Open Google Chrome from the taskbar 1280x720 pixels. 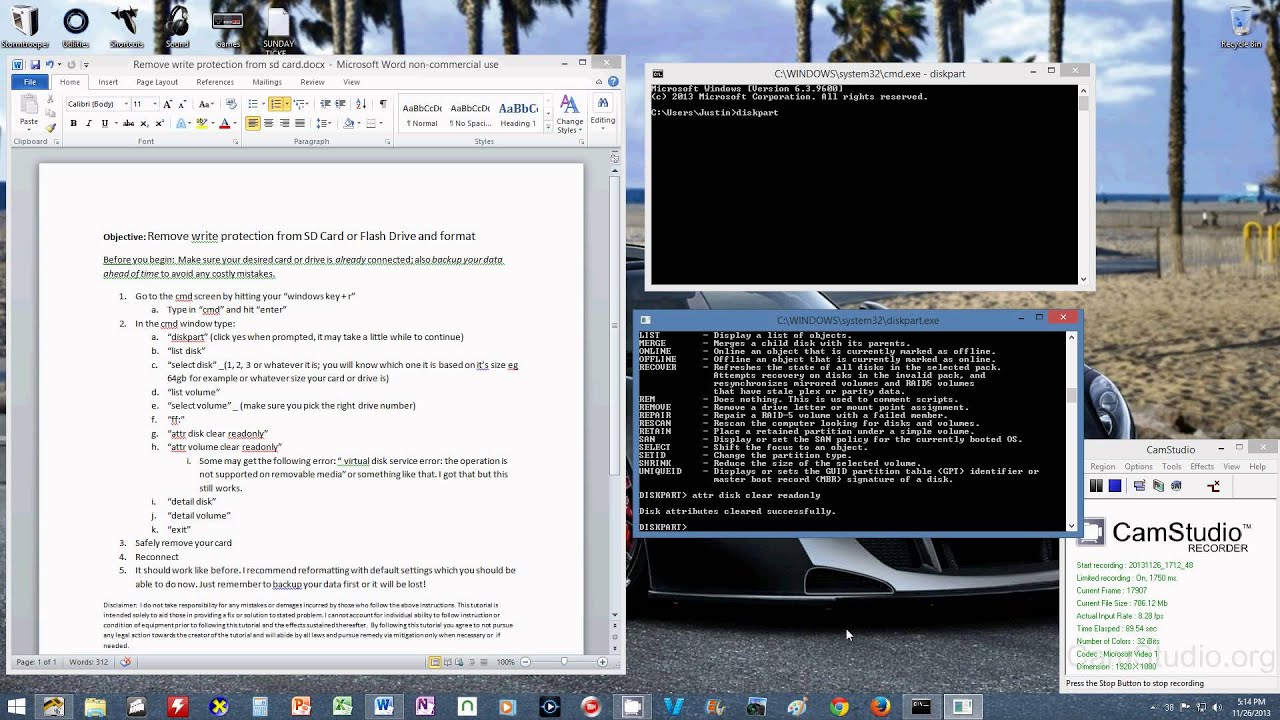point(839,707)
